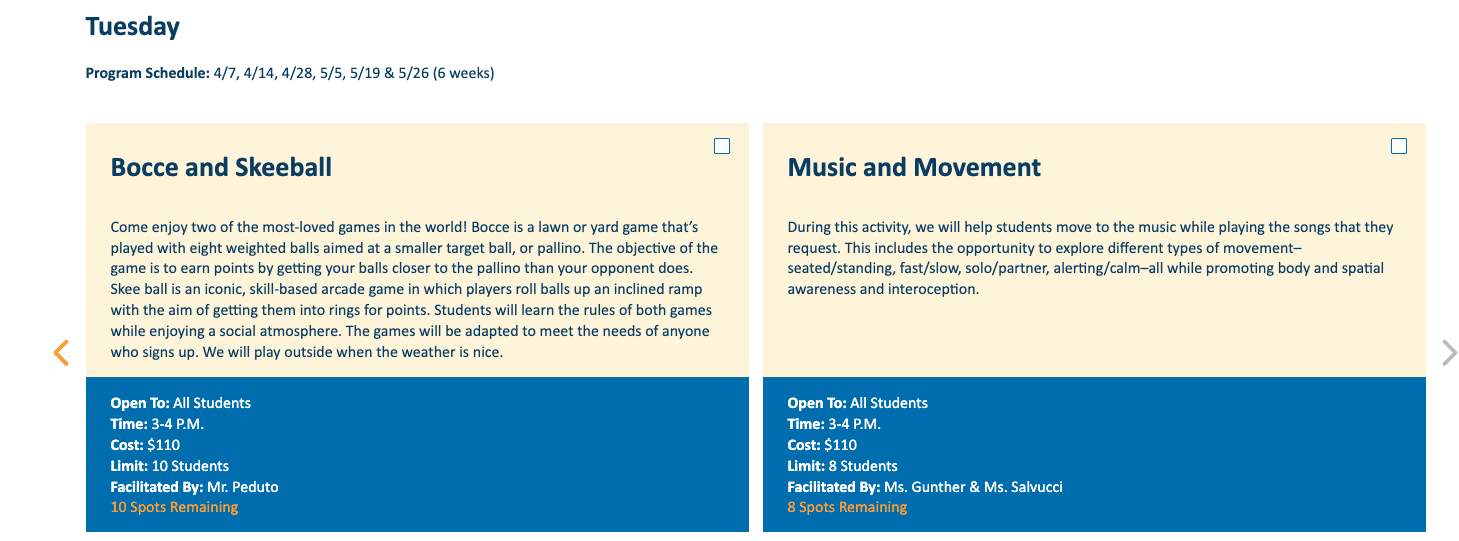Select the Music and Movement checkbox
1459x541 pixels.
(1399, 146)
